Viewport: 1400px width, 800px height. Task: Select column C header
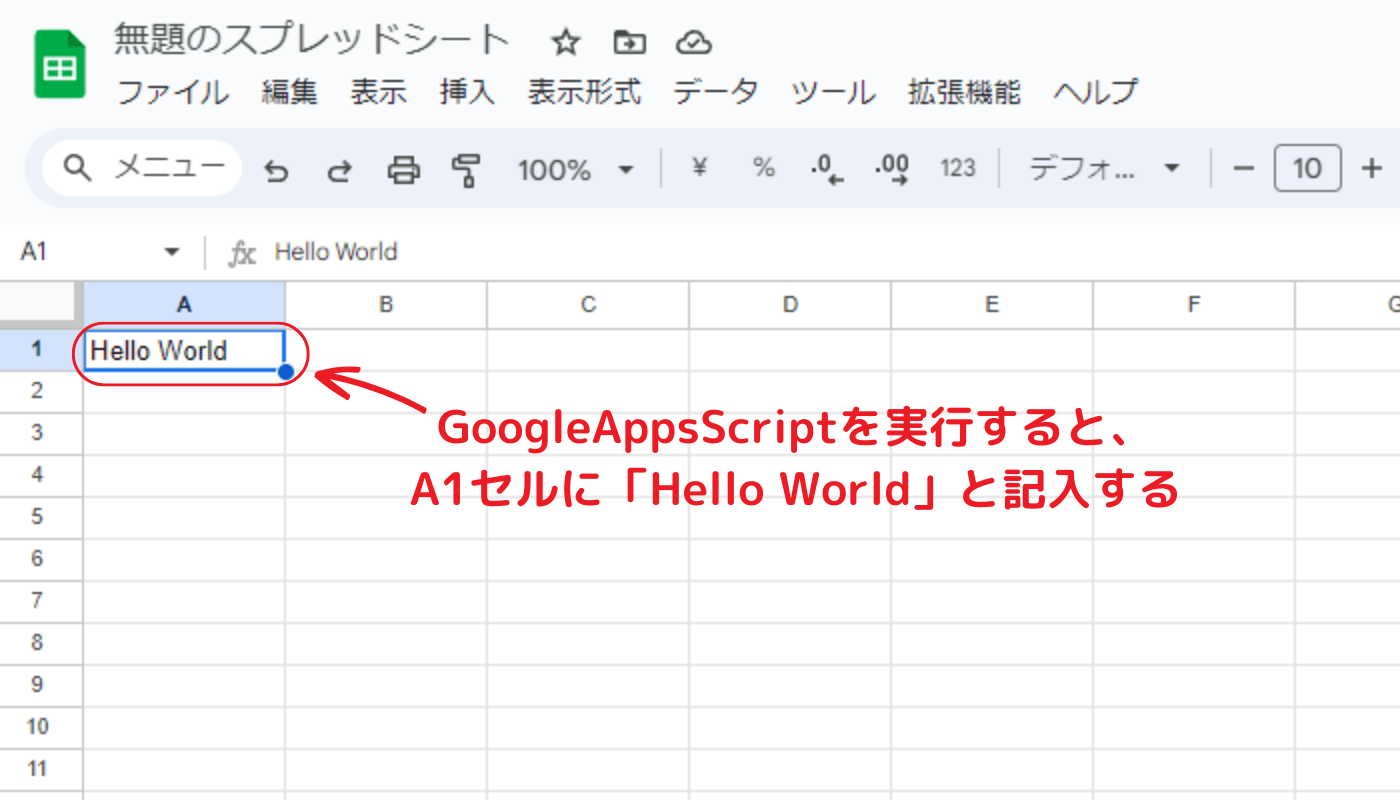point(588,305)
